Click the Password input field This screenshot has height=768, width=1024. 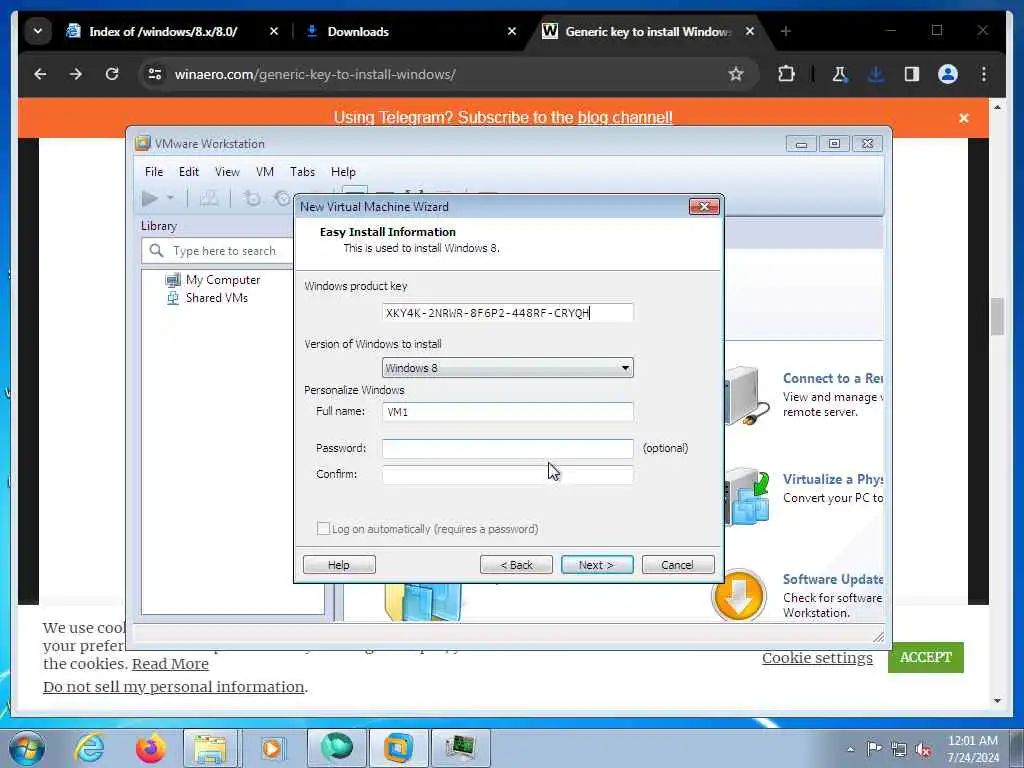507,449
